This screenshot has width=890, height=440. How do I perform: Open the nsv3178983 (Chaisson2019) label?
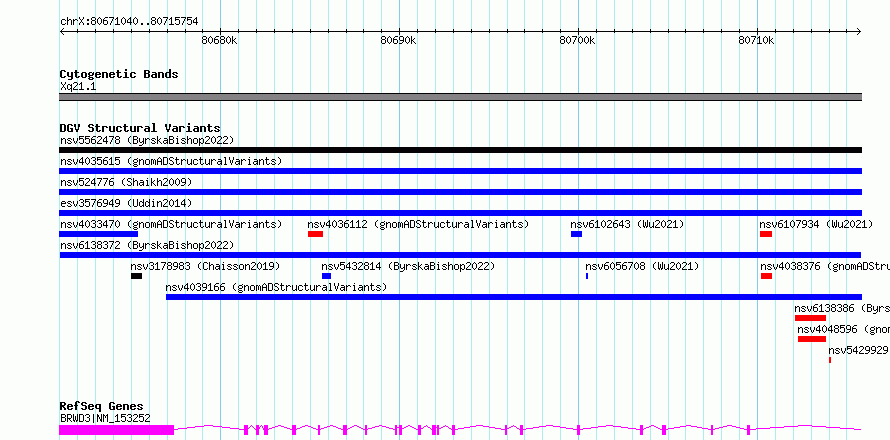click(205, 266)
